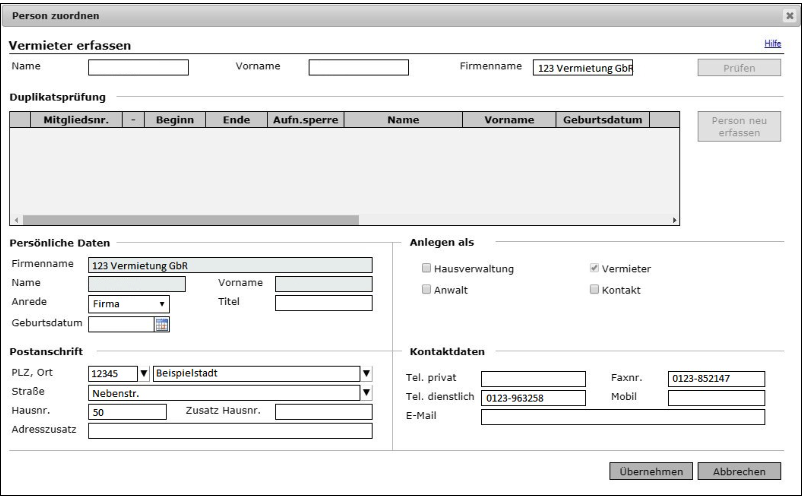Focus the Mobil input field
Screen dimensions: 805x499
point(716,398)
